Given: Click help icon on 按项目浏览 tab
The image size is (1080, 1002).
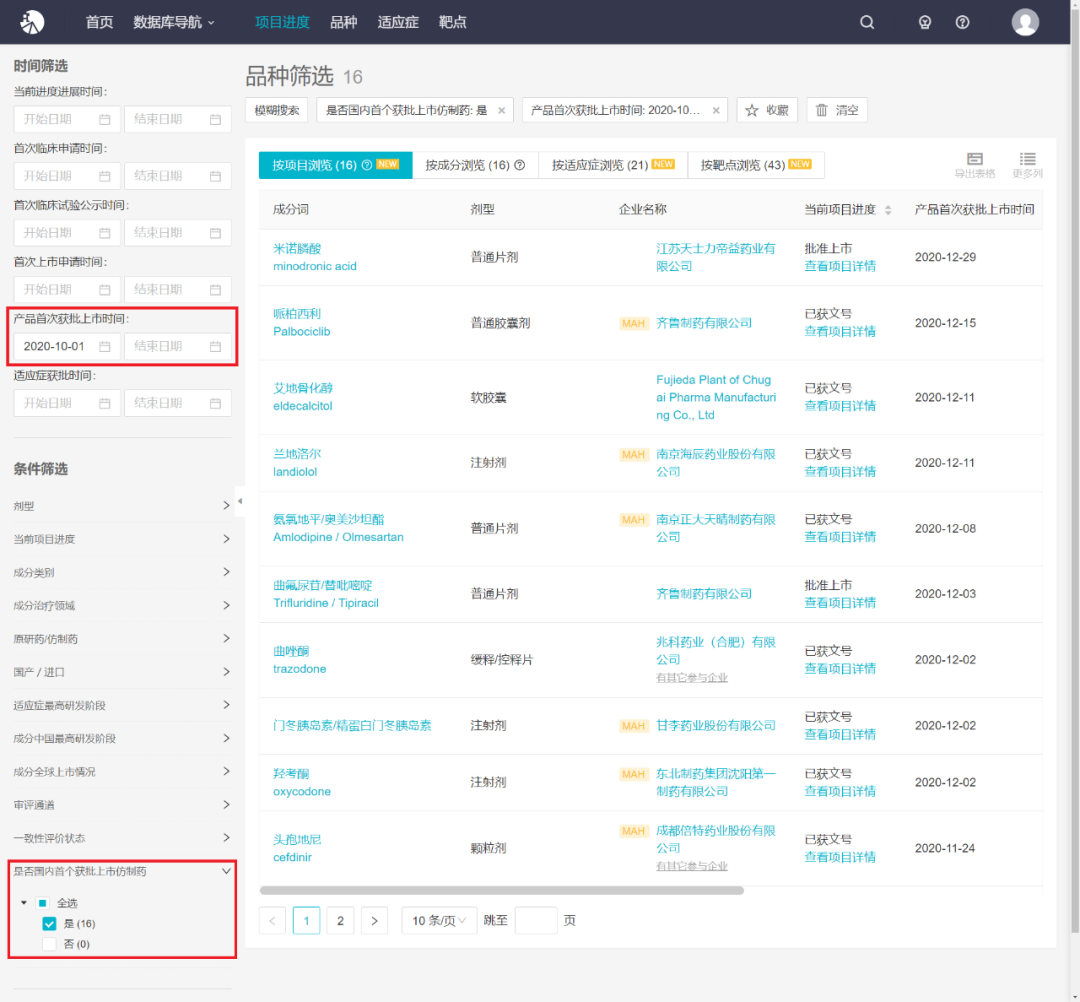Looking at the screenshot, I should (367, 165).
